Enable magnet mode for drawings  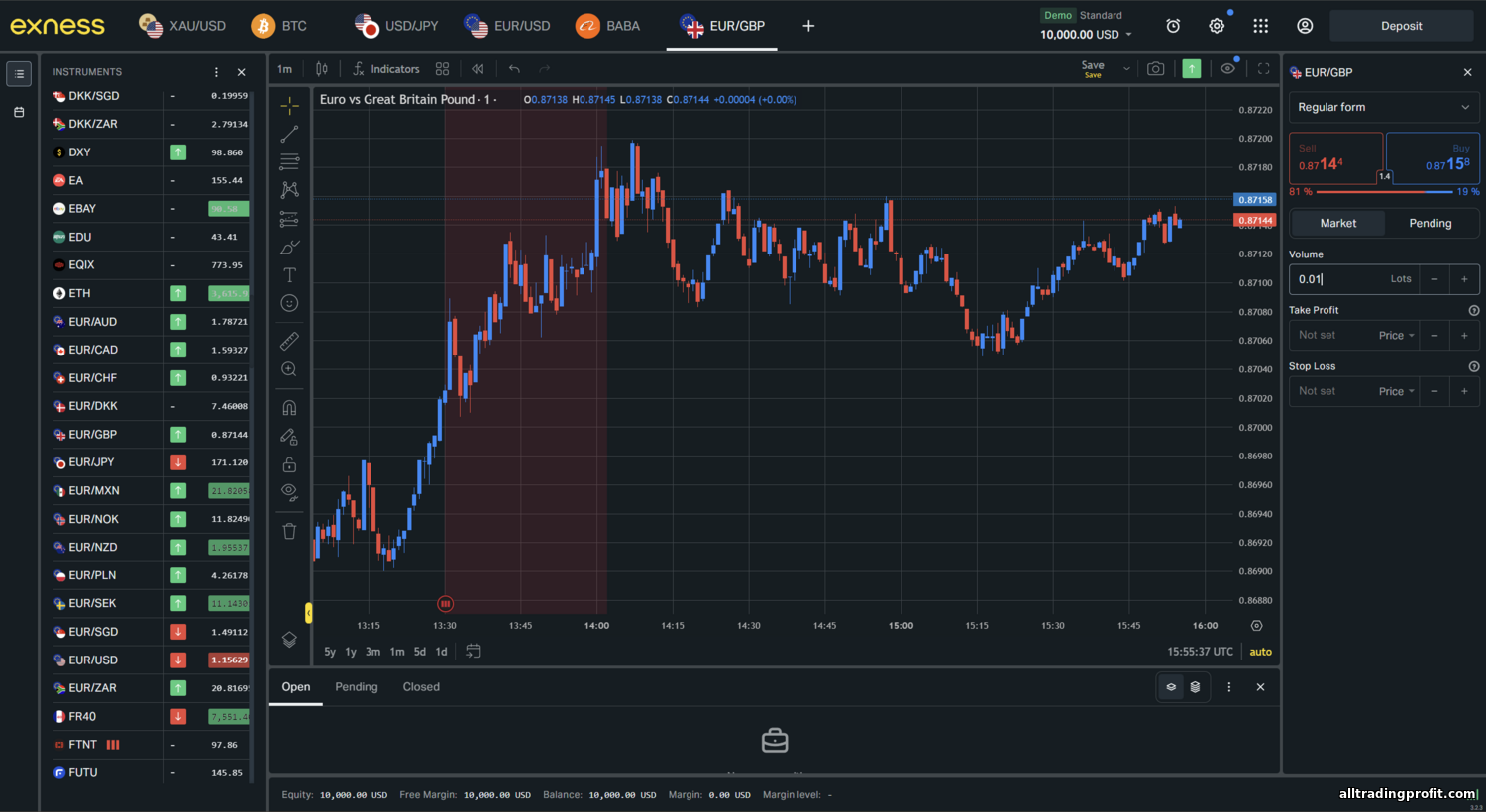click(289, 408)
